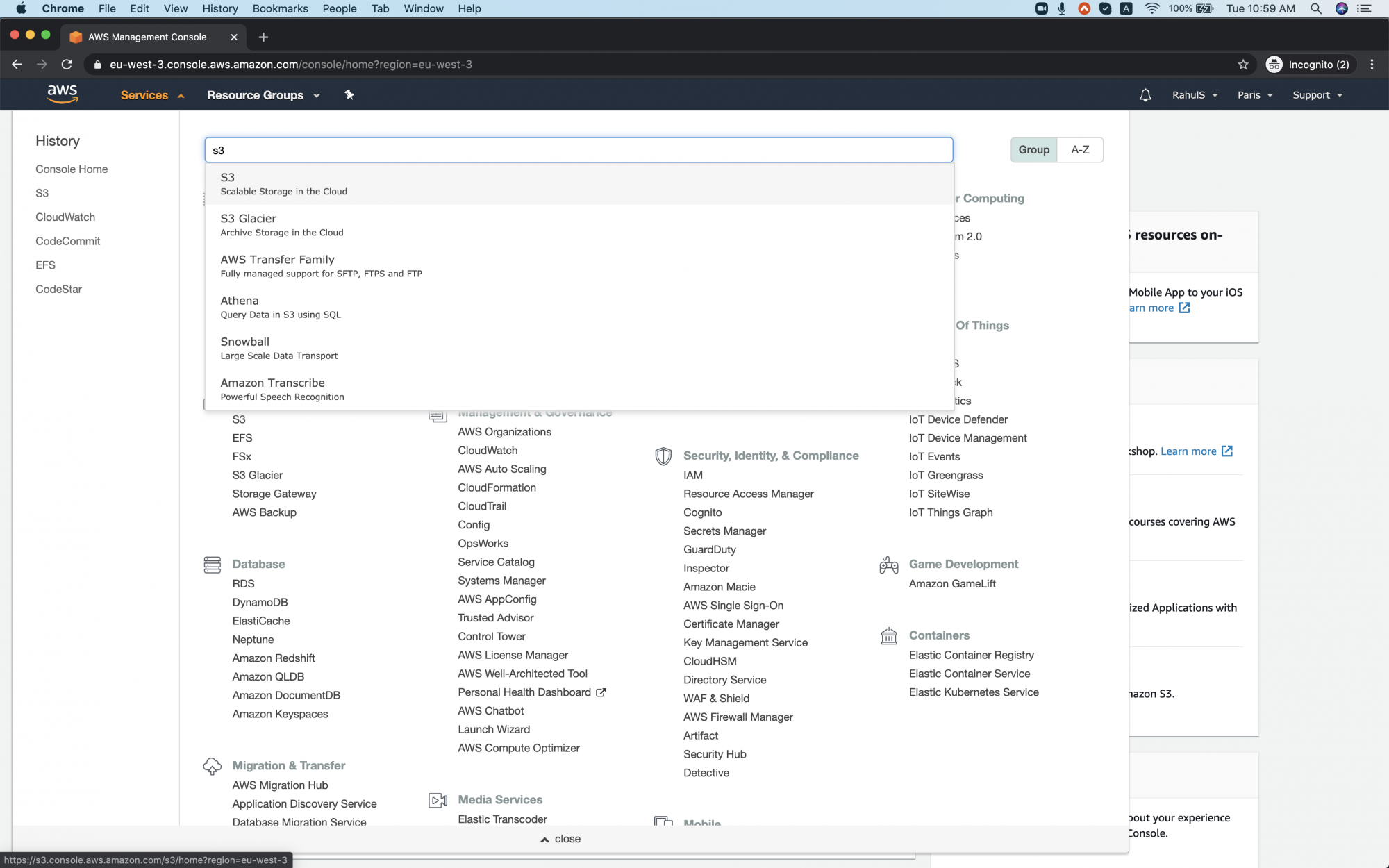Click the Migration & Transfer cloud icon

point(213,766)
